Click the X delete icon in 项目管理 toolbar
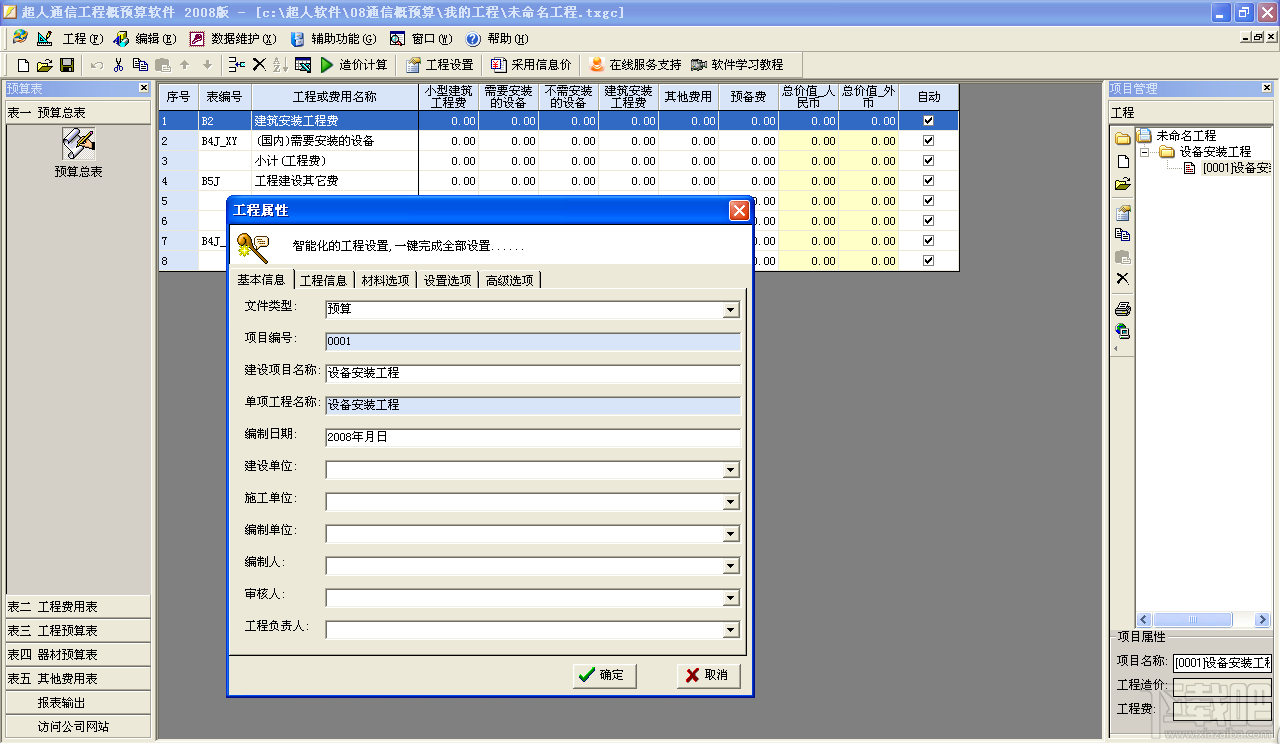The height and width of the screenshot is (744, 1280). 1123,279
